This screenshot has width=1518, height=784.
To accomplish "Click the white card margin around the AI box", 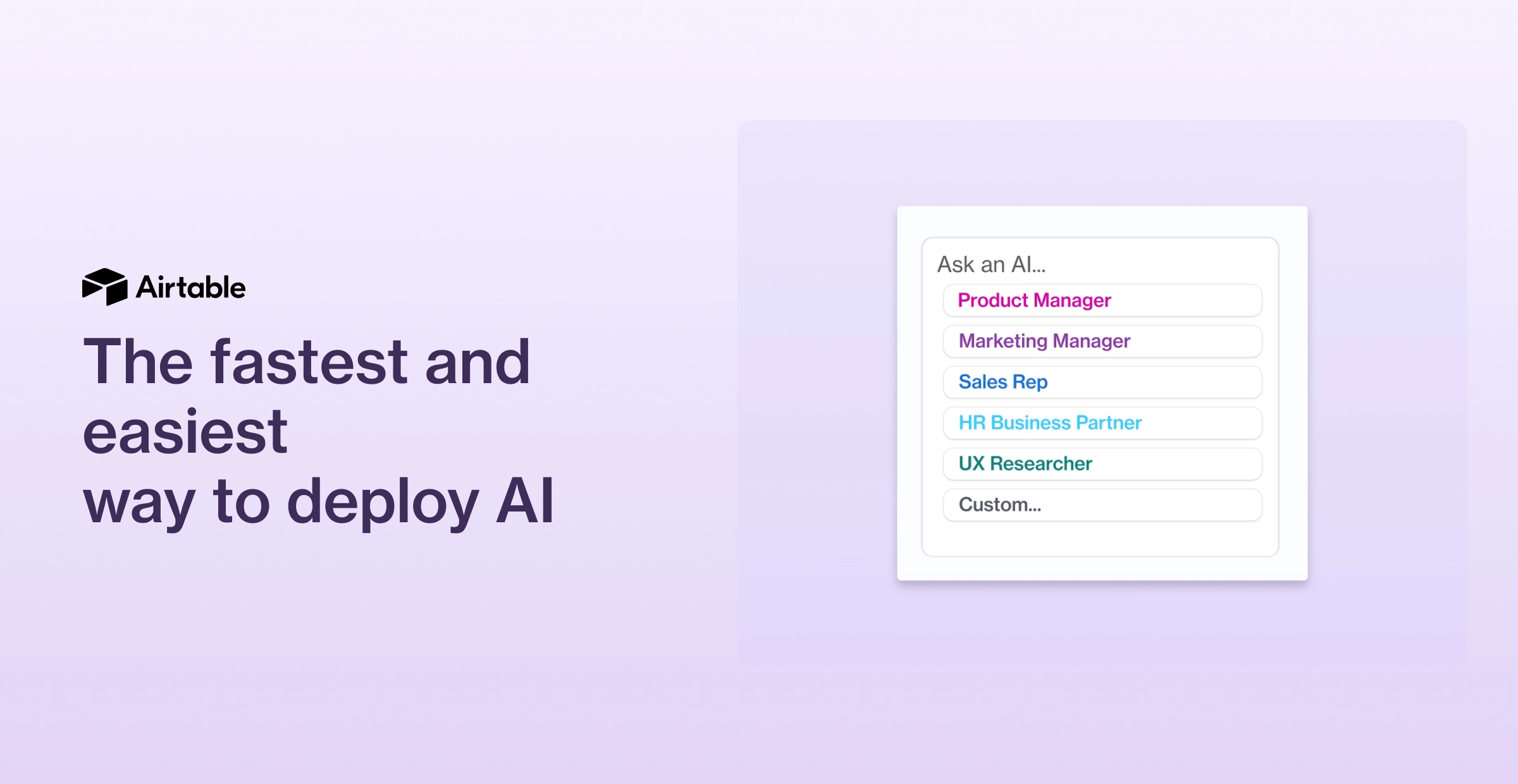I will tap(1102, 568).
